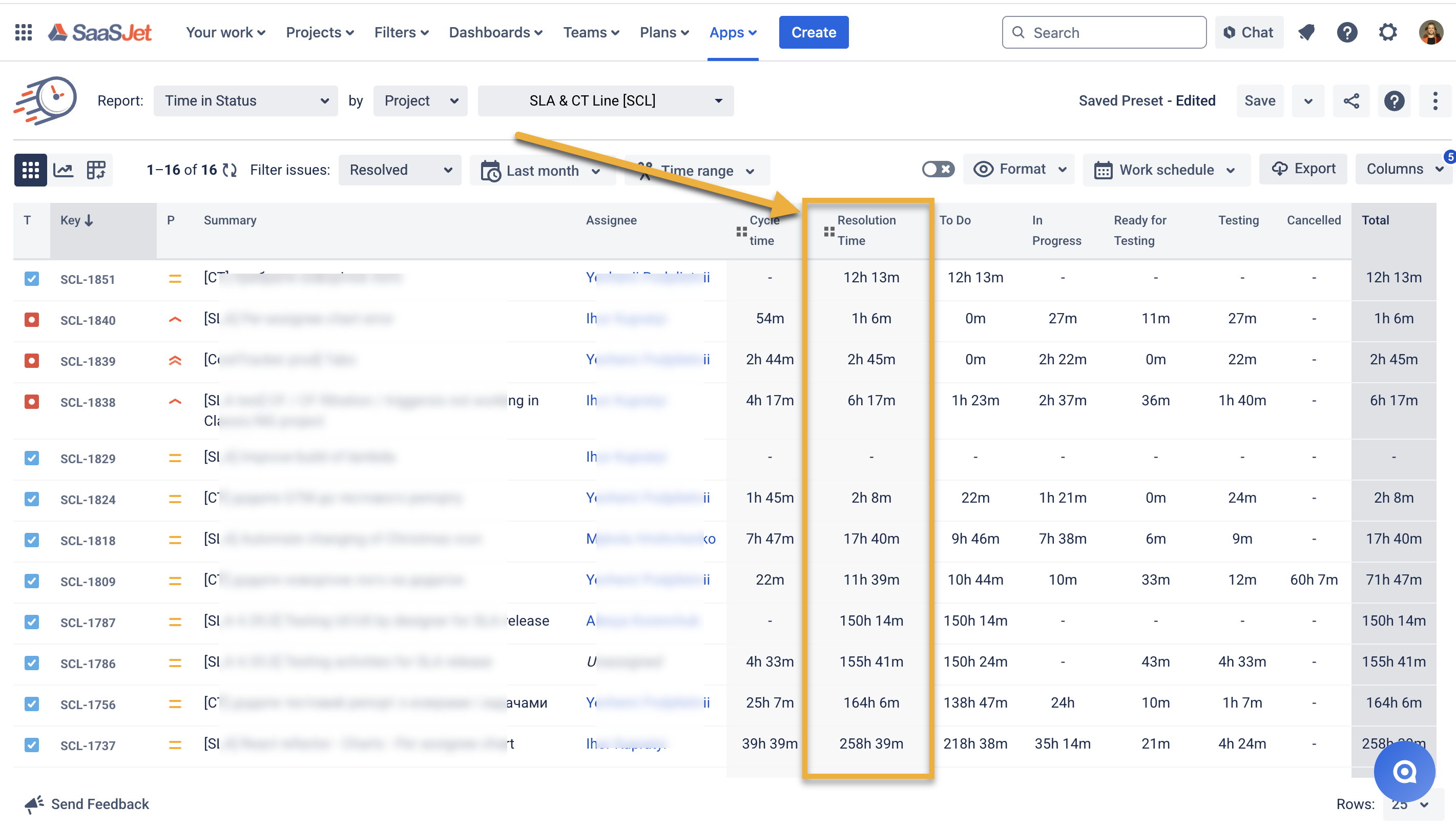Toggle checkbox for SCL-1851 row
The width and height of the screenshot is (1456, 828).
pos(32,279)
